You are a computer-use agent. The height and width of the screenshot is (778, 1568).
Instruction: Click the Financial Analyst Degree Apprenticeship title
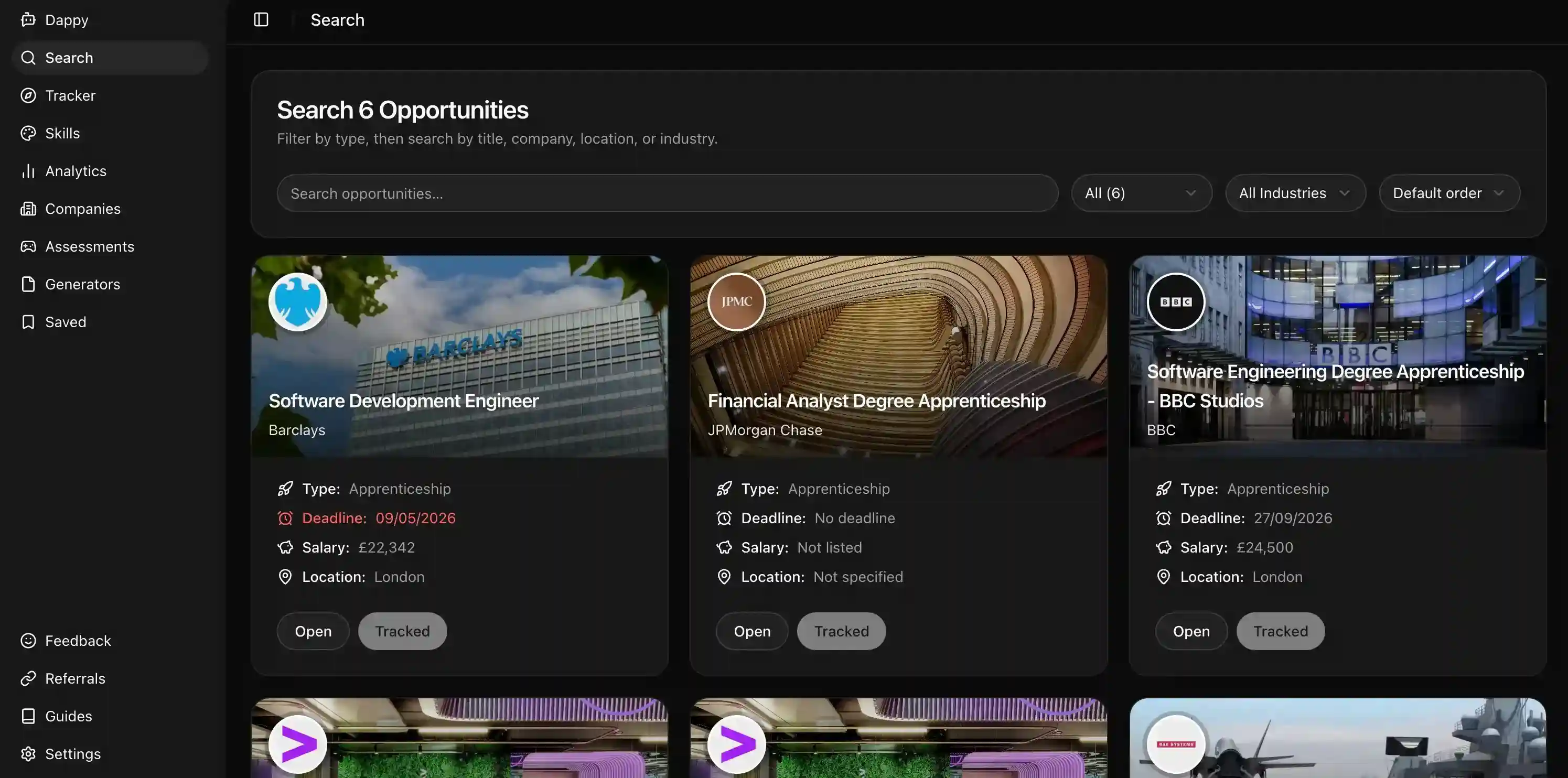876,401
